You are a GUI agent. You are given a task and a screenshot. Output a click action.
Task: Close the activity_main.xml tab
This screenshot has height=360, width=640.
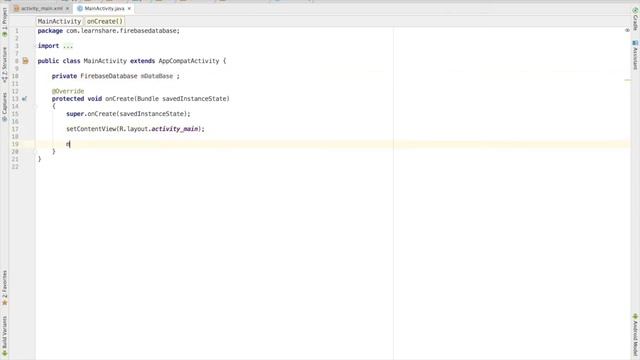pyautogui.click(x=68, y=8)
